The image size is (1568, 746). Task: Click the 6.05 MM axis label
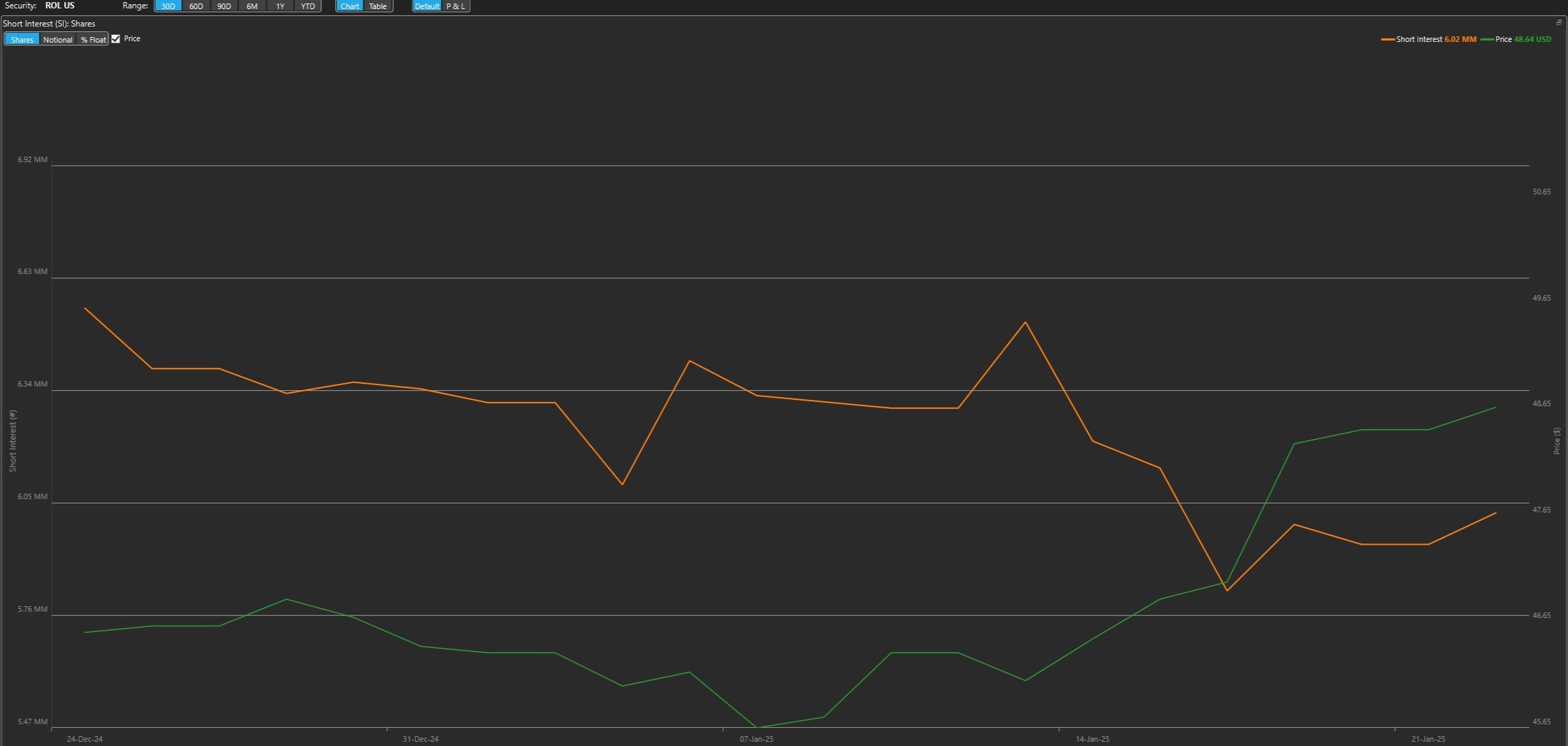click(33, 496)
